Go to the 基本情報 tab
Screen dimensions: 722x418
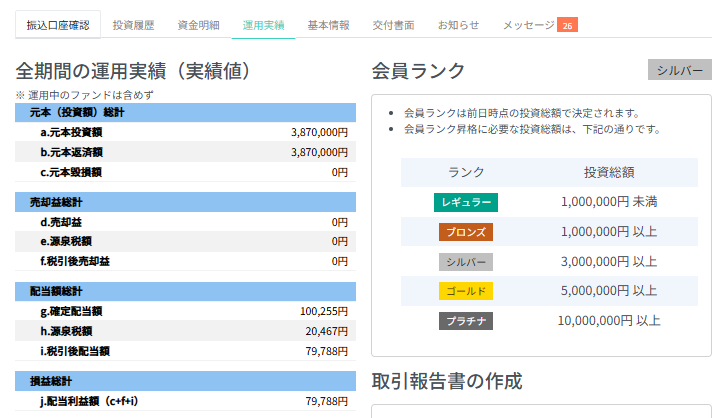tap(328, 25)
